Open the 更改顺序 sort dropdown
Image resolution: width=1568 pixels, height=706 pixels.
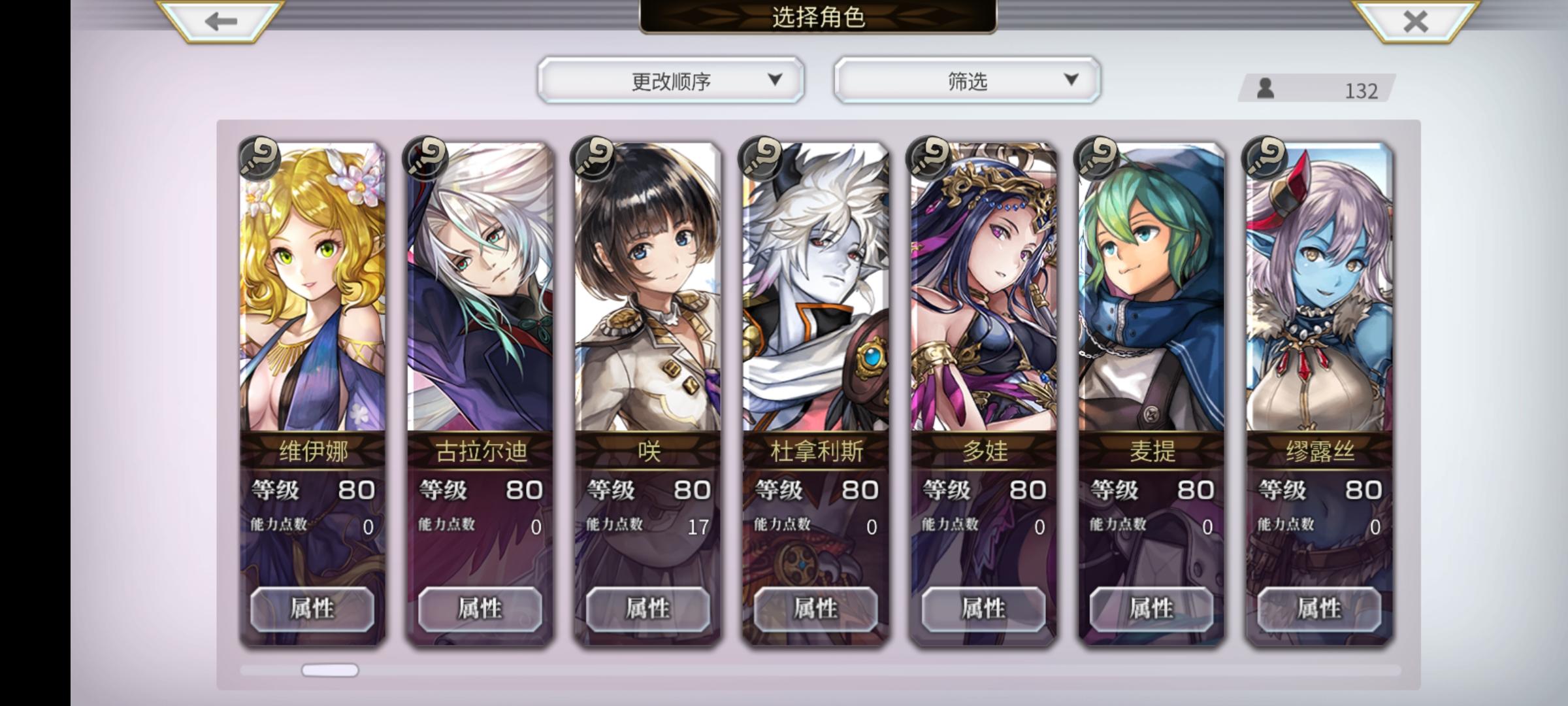[671, 80]
